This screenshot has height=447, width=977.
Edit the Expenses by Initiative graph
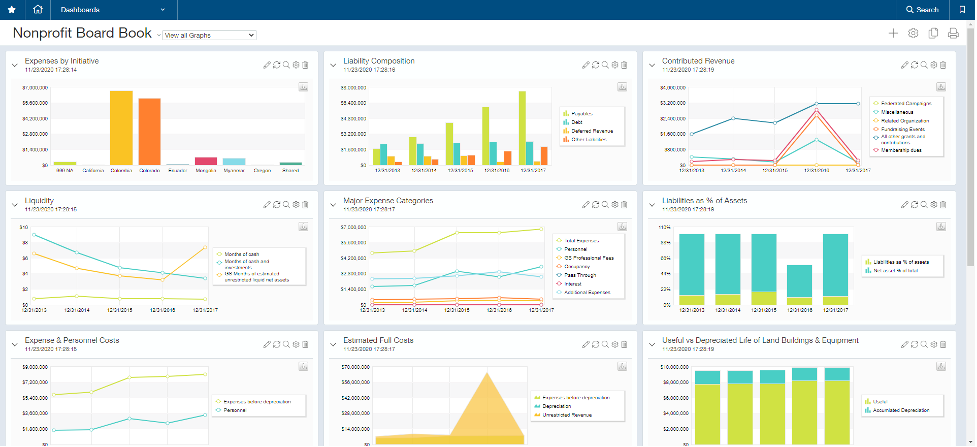[x=267, y=65]
